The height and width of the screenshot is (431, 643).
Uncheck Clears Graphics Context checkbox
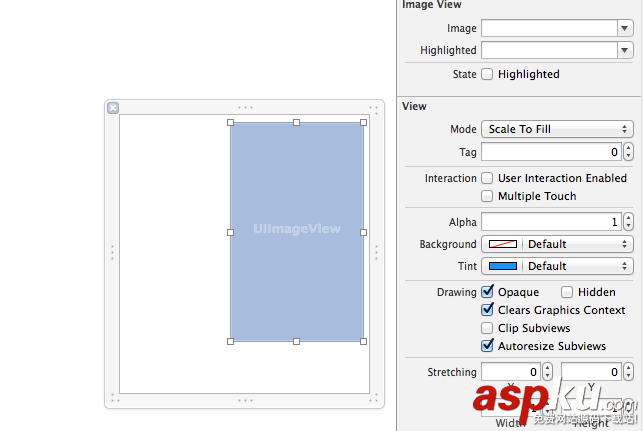(x=487, y=310)
